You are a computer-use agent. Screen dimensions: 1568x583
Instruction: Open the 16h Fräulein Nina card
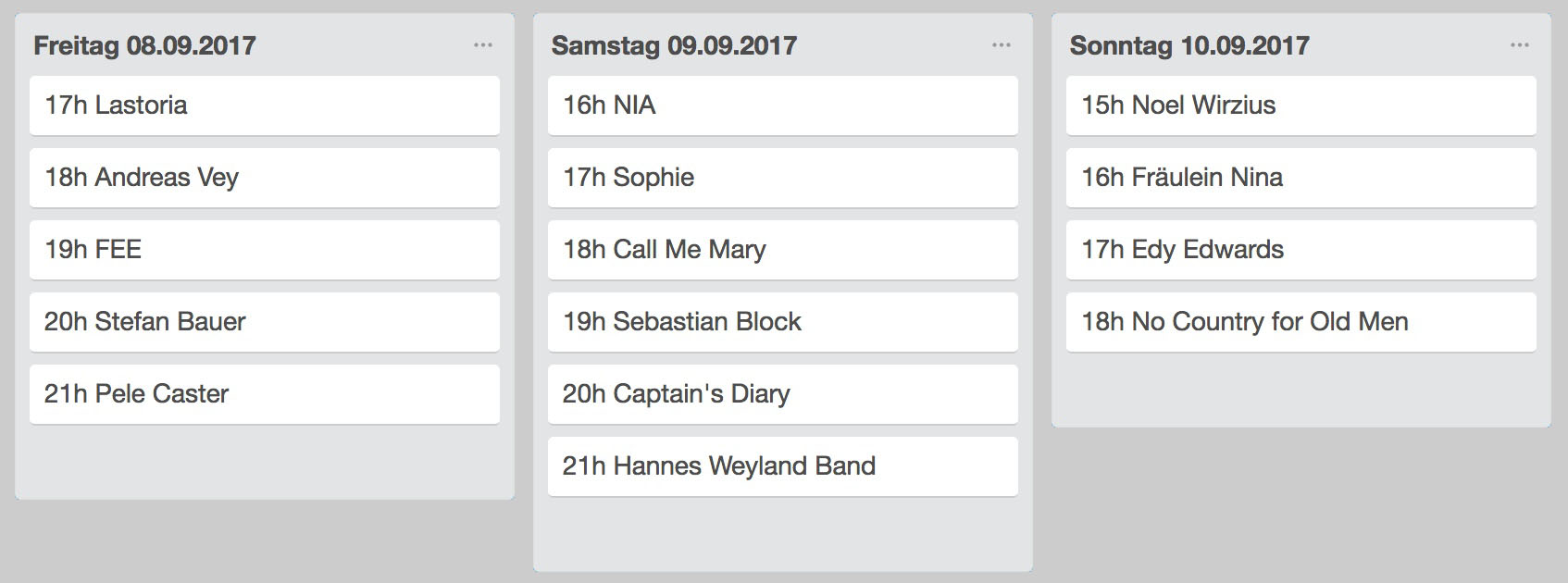click(x=1301, y=178)
